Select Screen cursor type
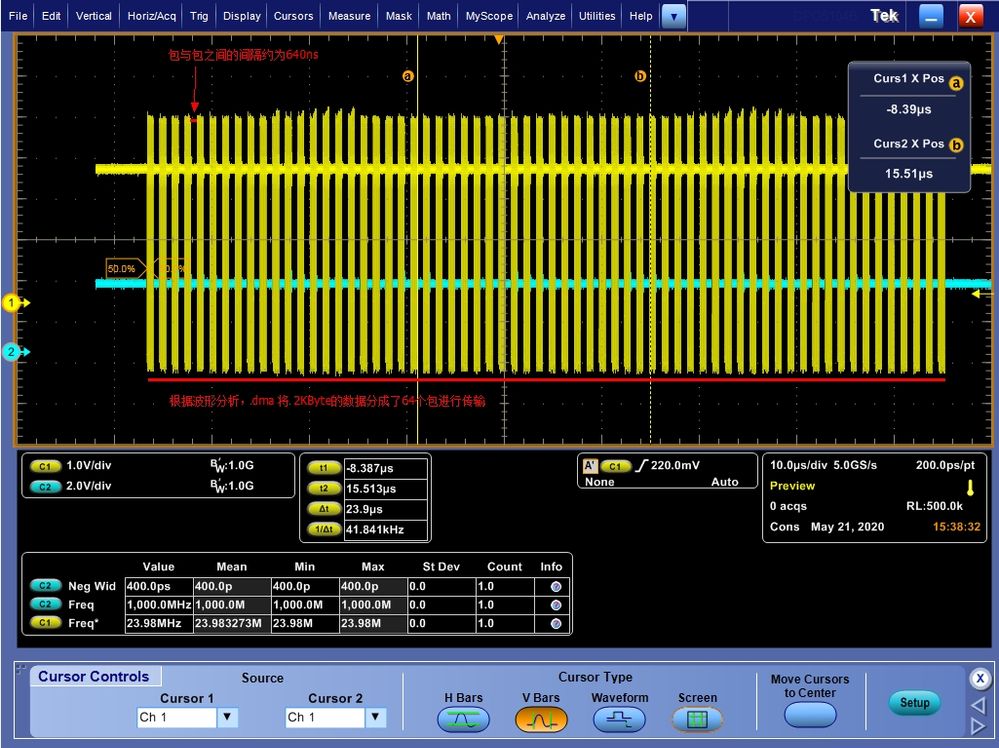 (x=698, y=719)
